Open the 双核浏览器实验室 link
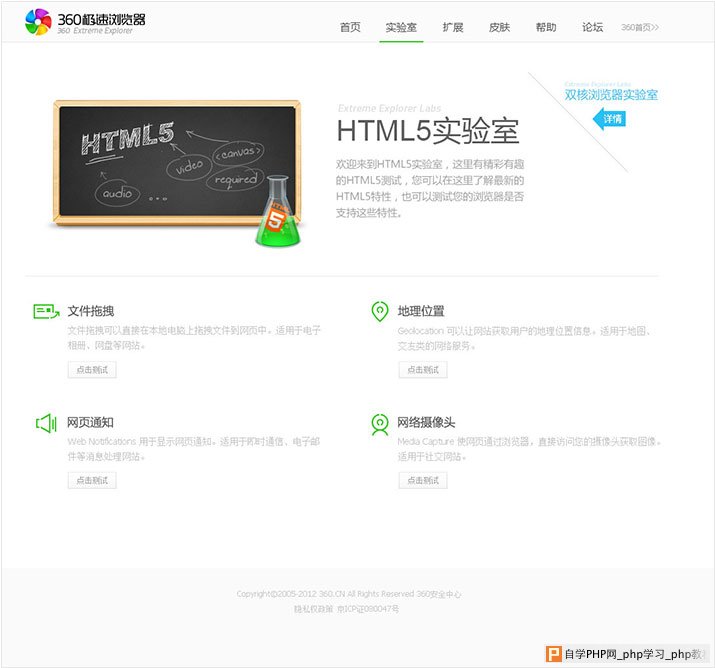Viewport: 715px width, 668px height. pyautogui.click(x=611, y=95)
